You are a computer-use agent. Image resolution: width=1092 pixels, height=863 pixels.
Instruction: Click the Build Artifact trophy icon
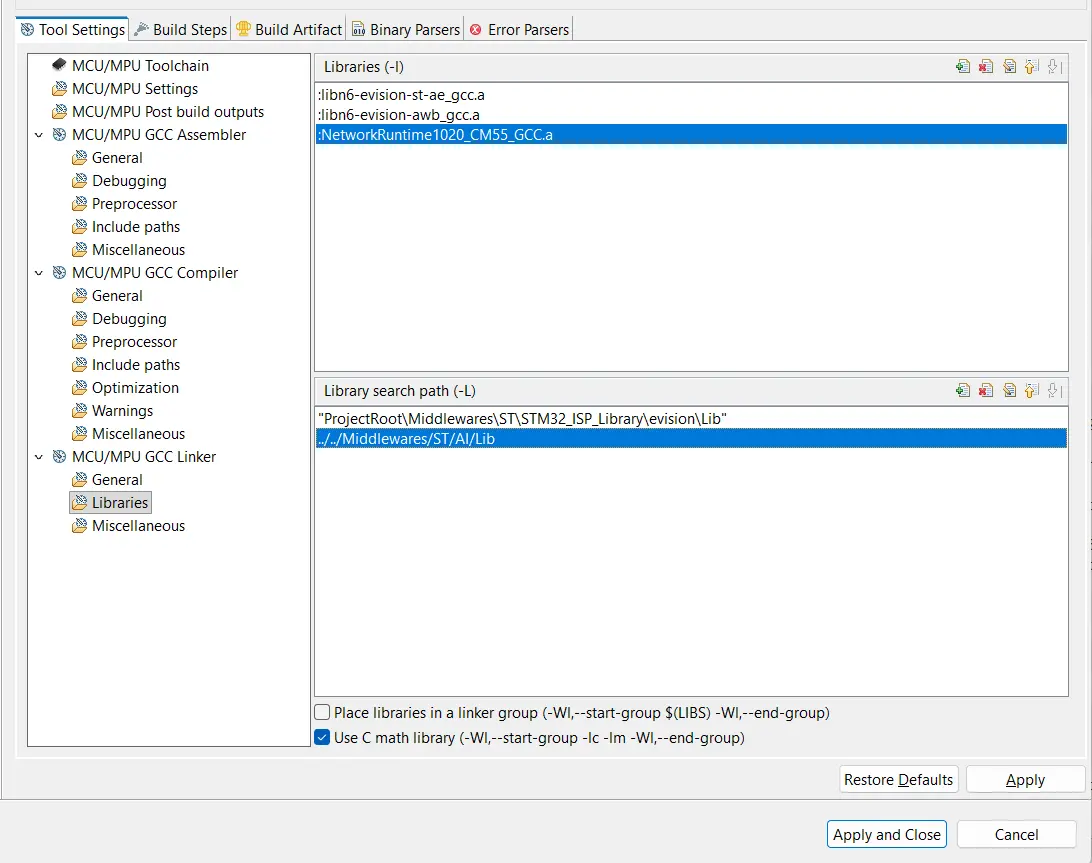(243, 29)
